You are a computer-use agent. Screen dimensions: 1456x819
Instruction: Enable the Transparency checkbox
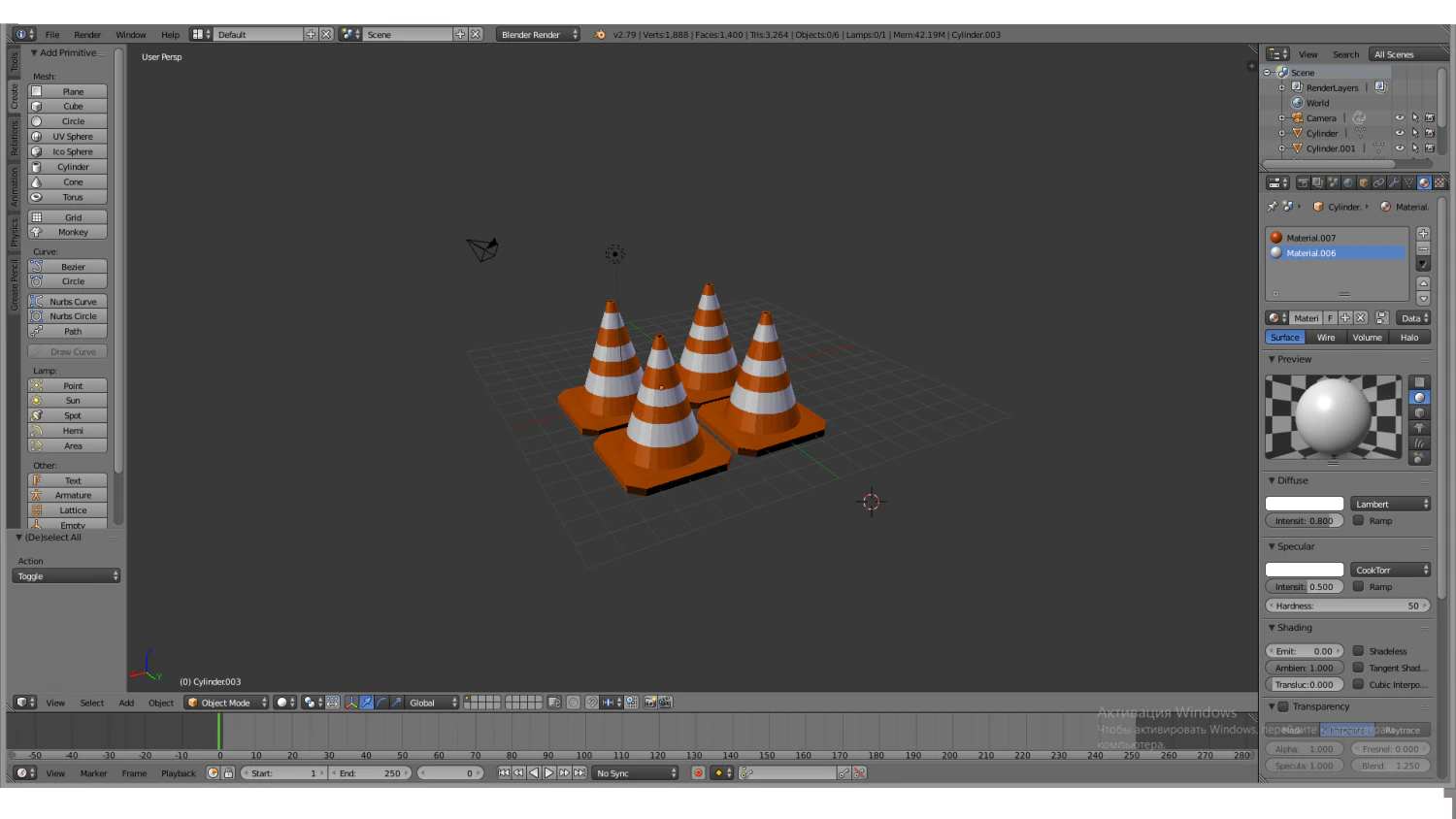tap(1283, 706)
